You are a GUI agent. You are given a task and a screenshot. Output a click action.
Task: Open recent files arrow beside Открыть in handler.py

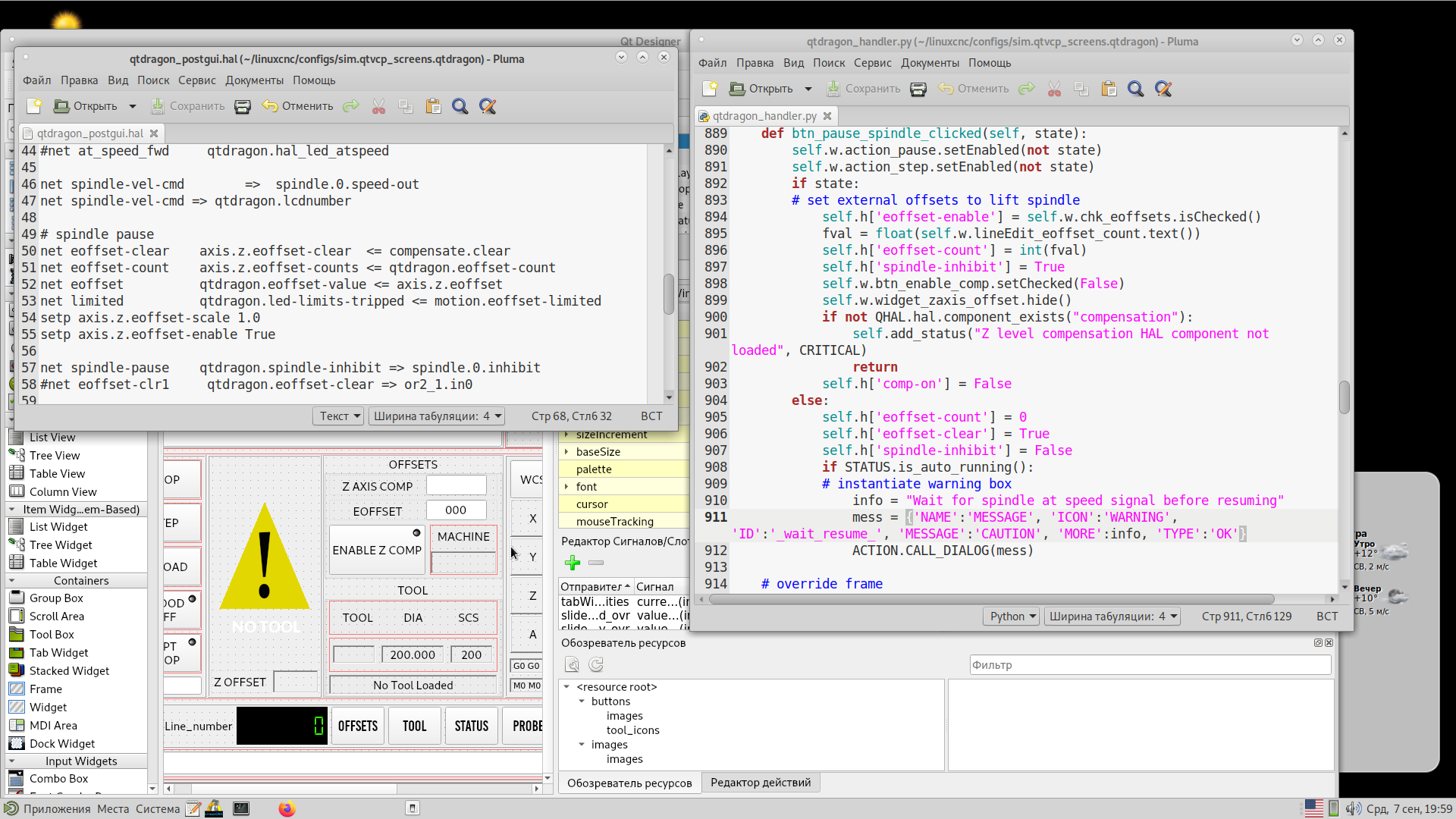click(x=808, y=89)
